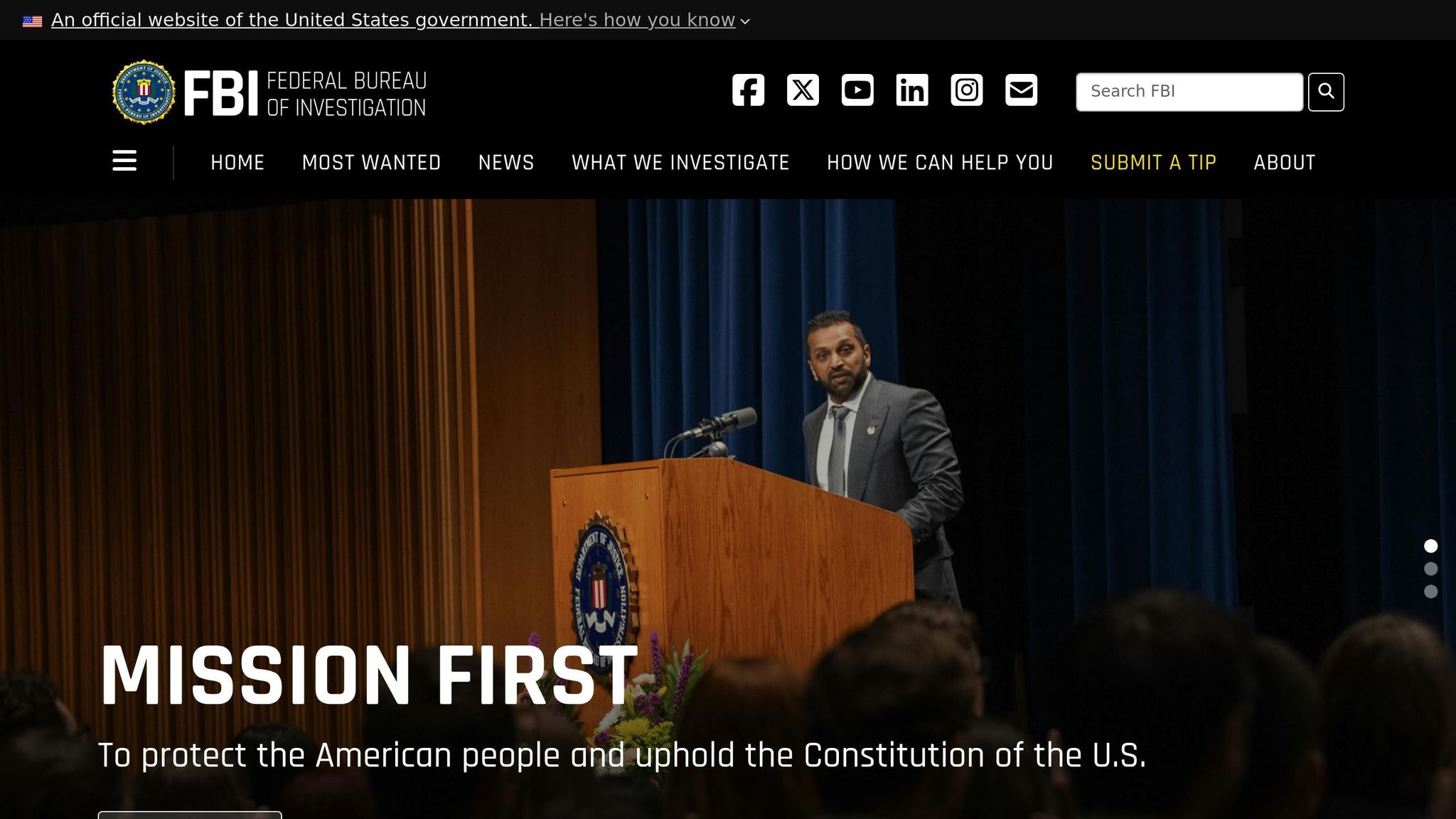This screenshot has height=819, width=1456.
Task: Click into the Search FBI field
Action: click(x=1189, y=92)
